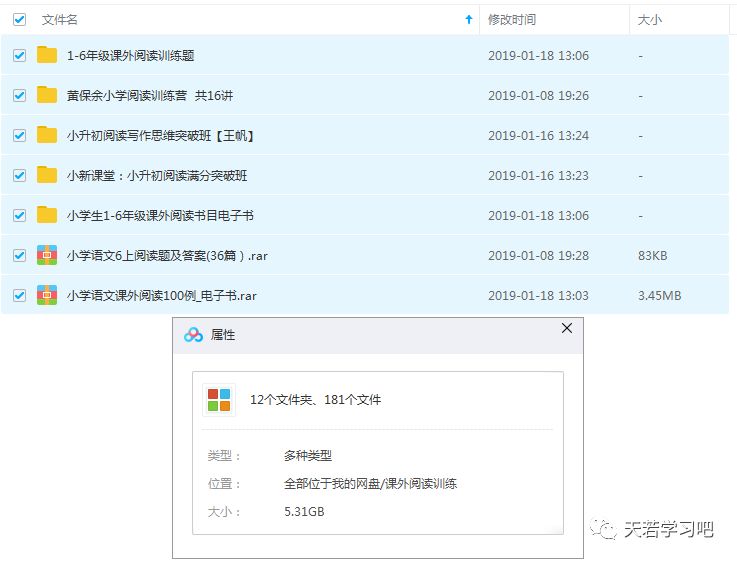This screenshot has width=737, height=561.
Task: Uncheck the 小新课堂 folder checkbox
Action: coord(19,175)
